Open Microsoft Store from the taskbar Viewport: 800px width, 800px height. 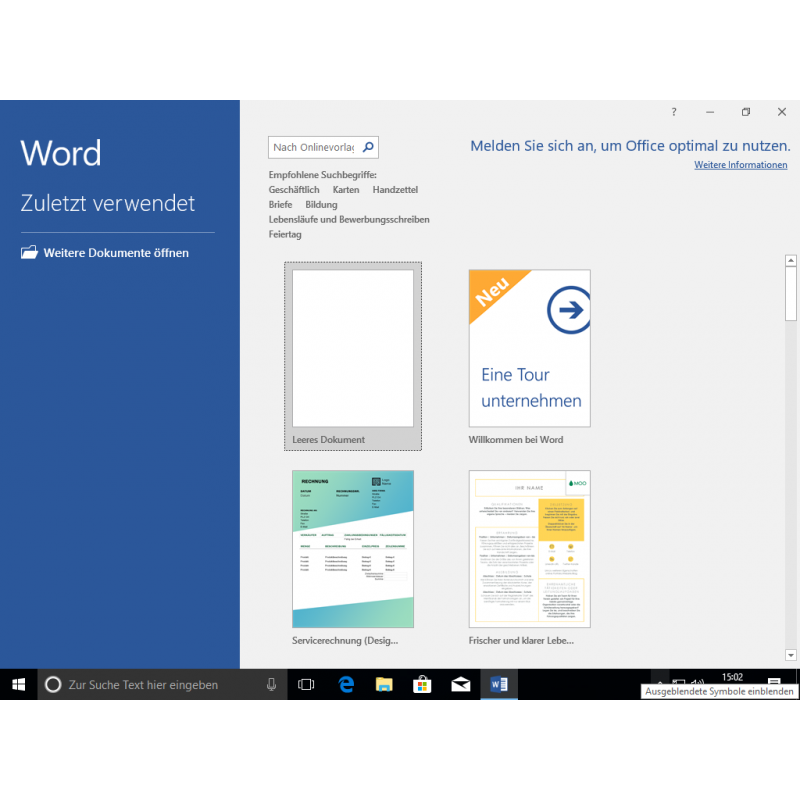[x=422, y=685]
